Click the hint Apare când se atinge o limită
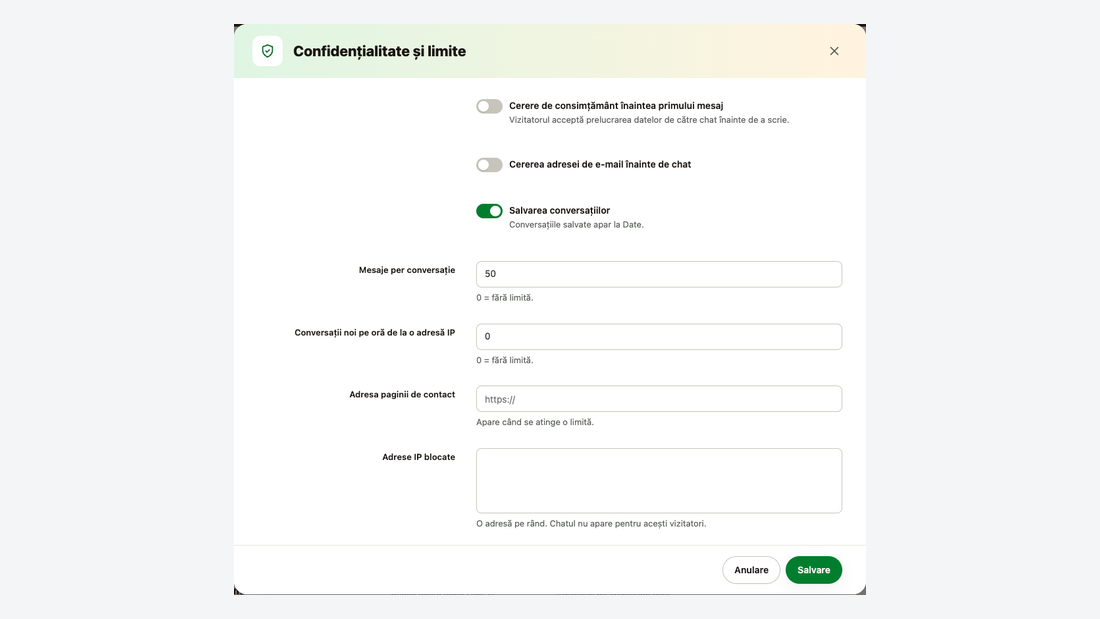 click(535, 422)
